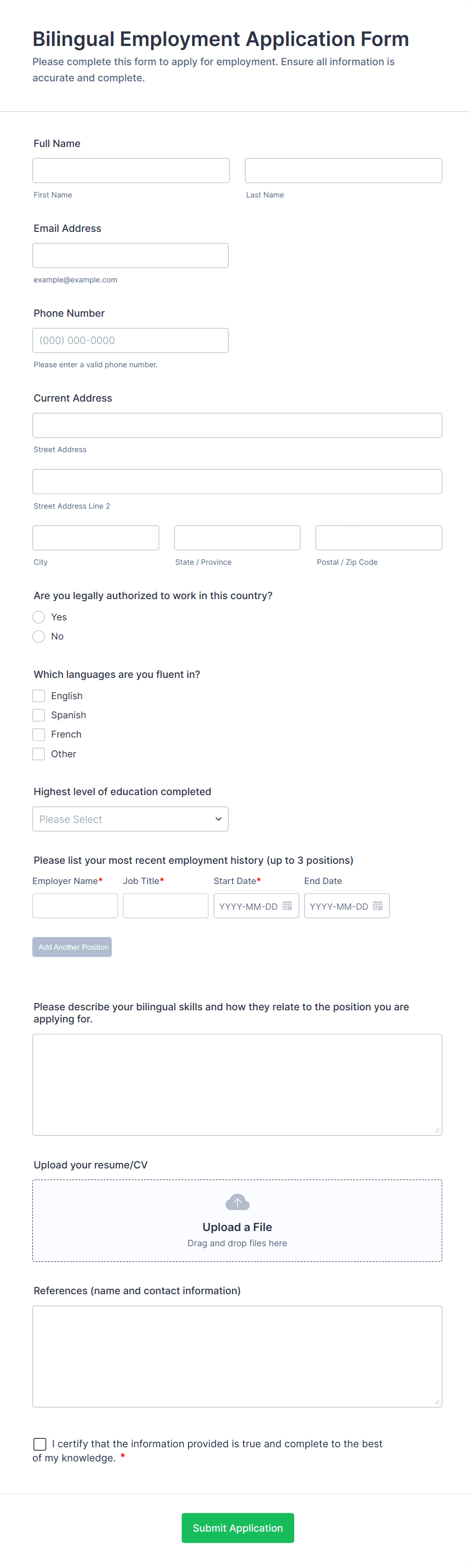Click the Postal / Zip Code field
470x1568 pixels.
click(379, 538)
